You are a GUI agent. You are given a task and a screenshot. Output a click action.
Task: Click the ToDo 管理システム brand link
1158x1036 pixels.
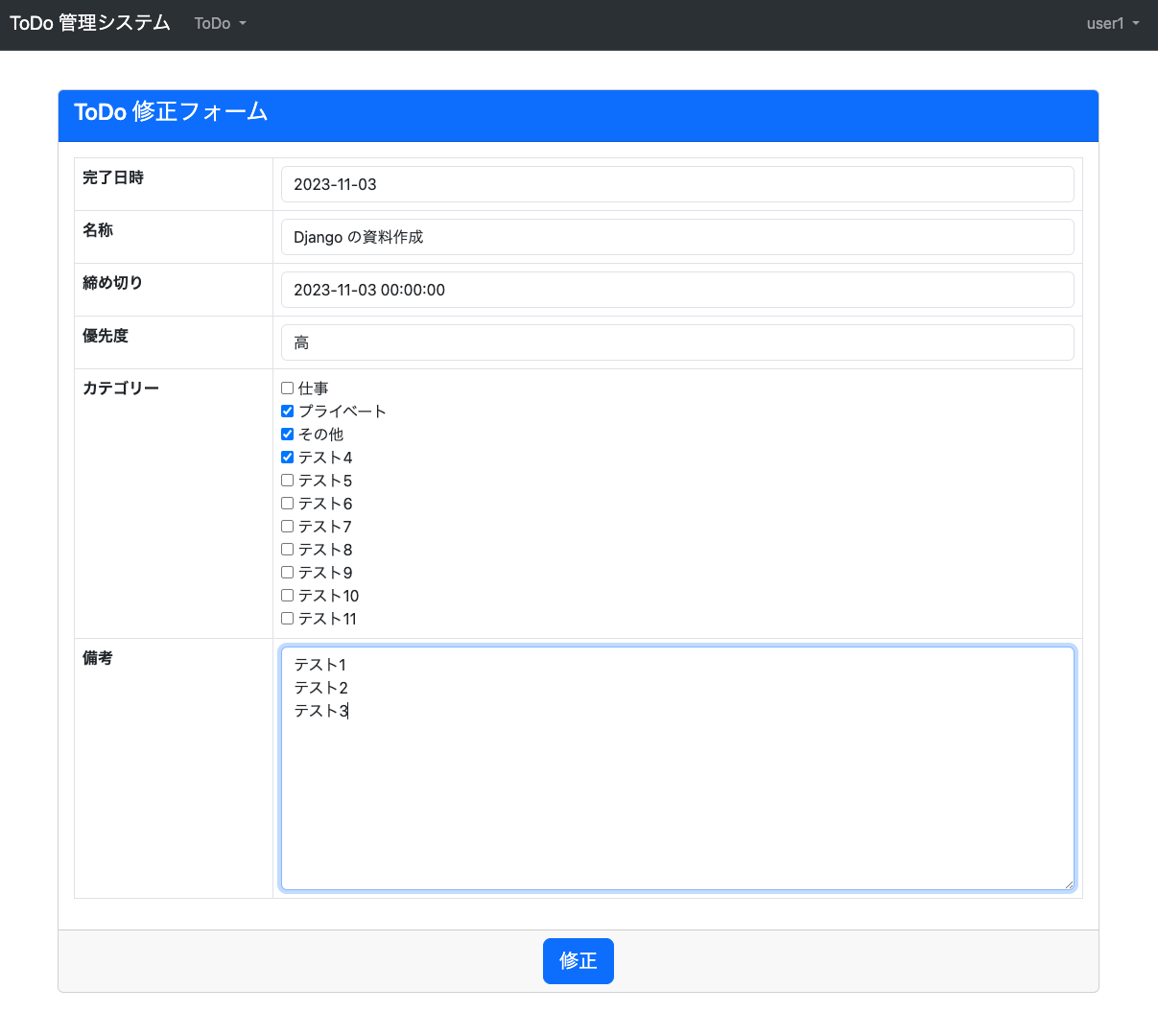[90, 23]
